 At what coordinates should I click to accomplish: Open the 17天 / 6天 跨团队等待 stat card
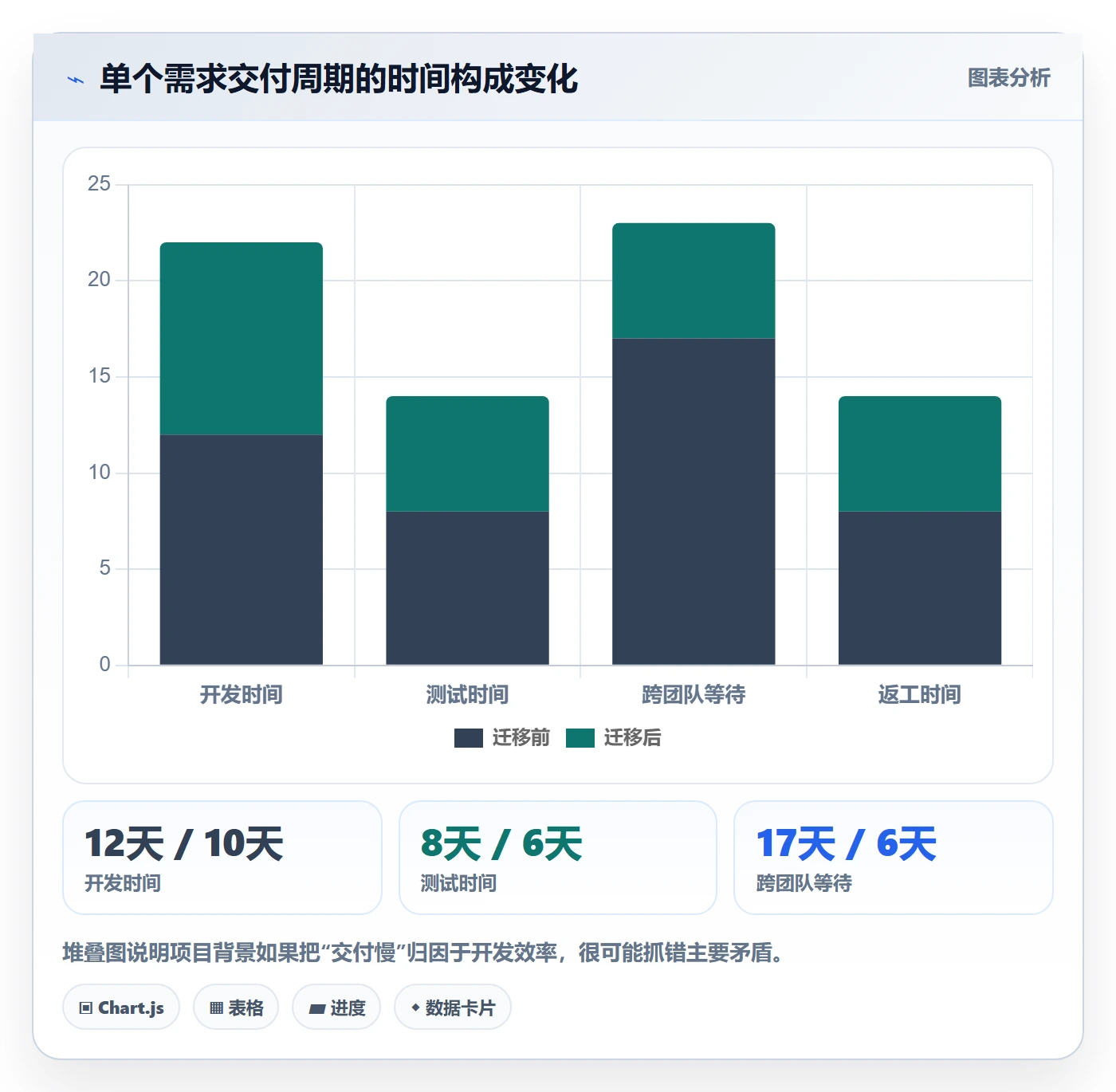point(894,858)
